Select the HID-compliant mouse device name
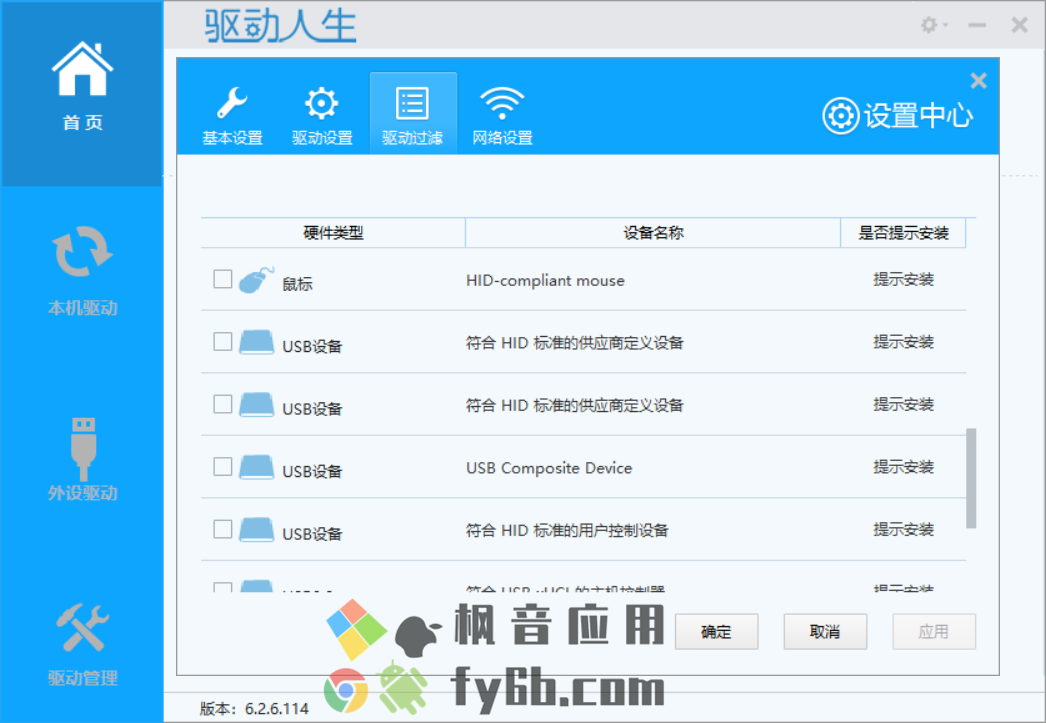The image size is (1046, 723). coord(545,281)
